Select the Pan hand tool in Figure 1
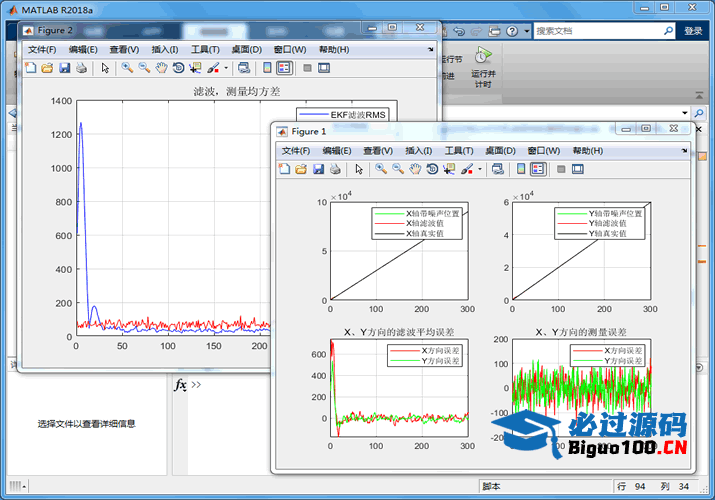Viewport: 715px width, 500px height. coord(414,169)
